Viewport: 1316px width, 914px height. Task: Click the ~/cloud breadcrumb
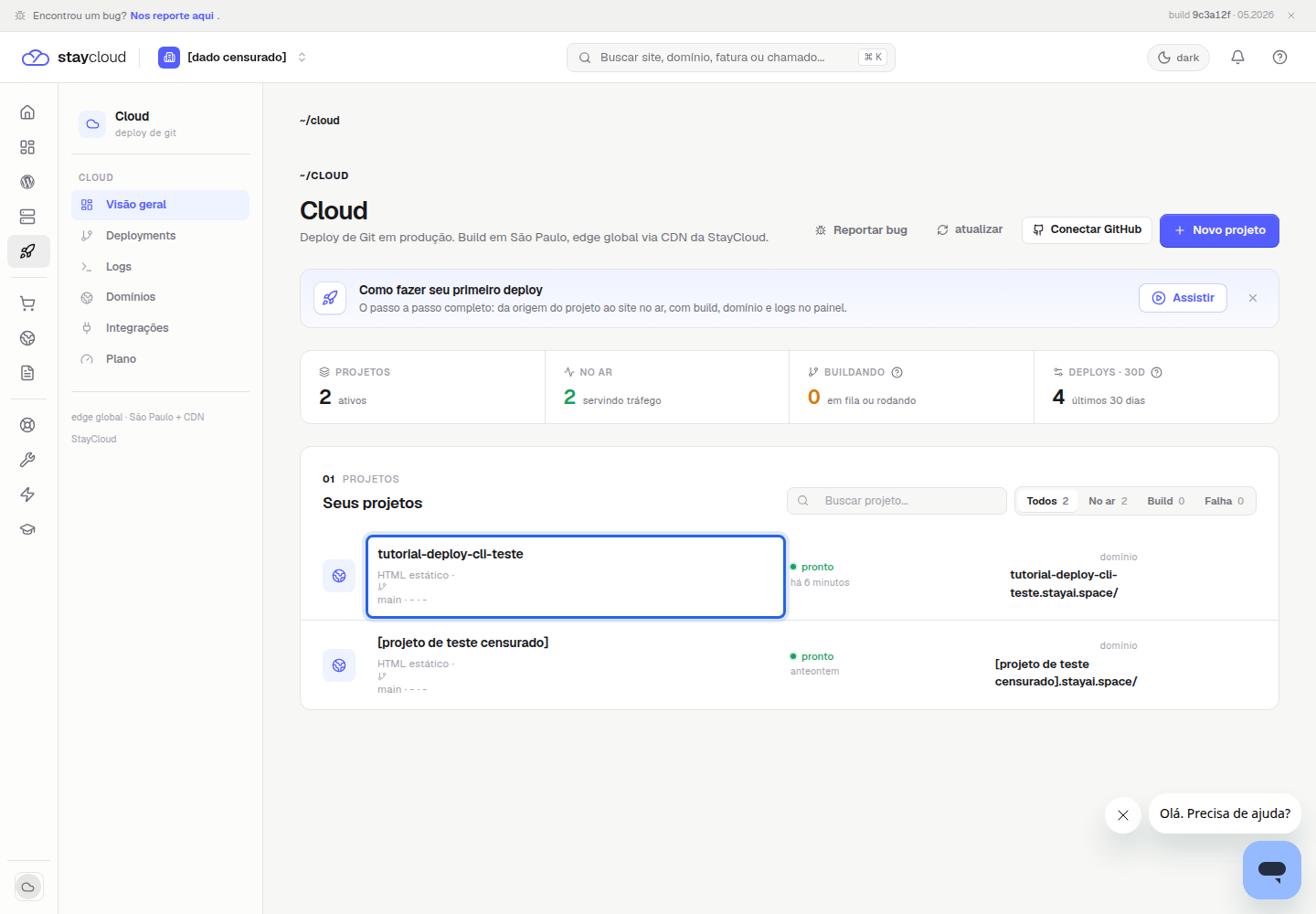(x=319, y=121)
